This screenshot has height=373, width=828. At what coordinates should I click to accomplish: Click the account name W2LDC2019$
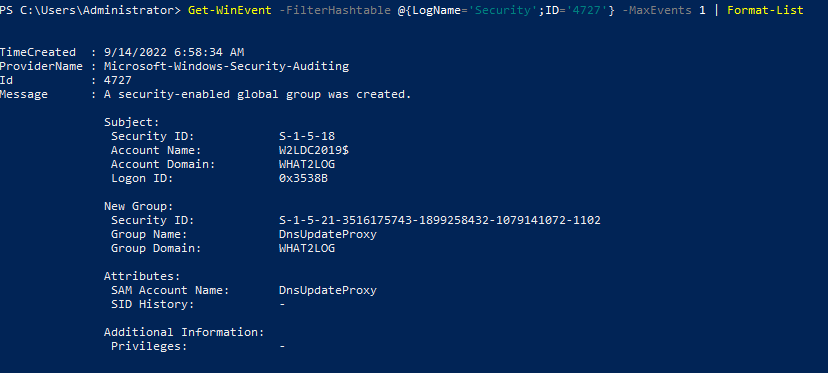(314, 151)
